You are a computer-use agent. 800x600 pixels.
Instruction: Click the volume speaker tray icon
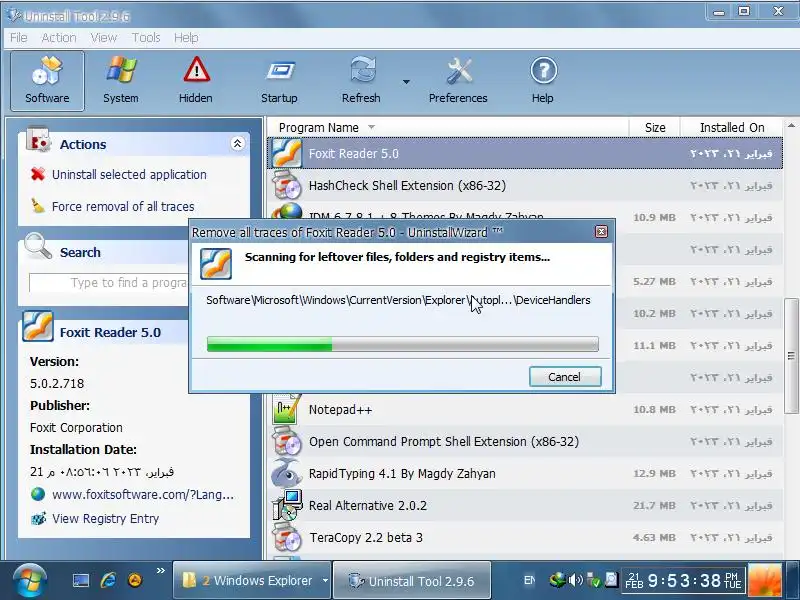tap(575, 580)
